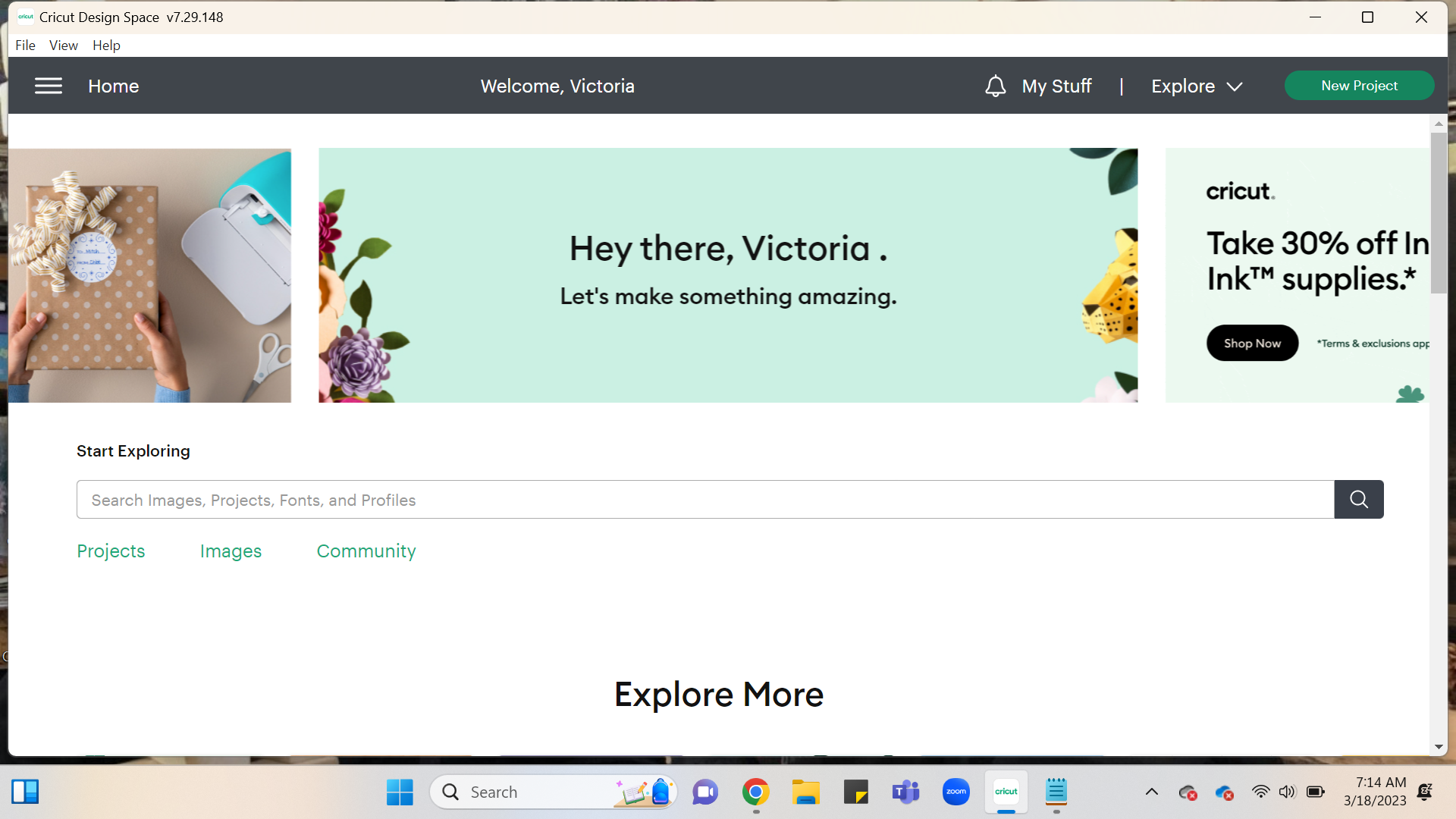The height and width of the screenshot is (819, 1456).
Task: Click the search magnifier in the search bar
Action: (x=1358, y=499)
